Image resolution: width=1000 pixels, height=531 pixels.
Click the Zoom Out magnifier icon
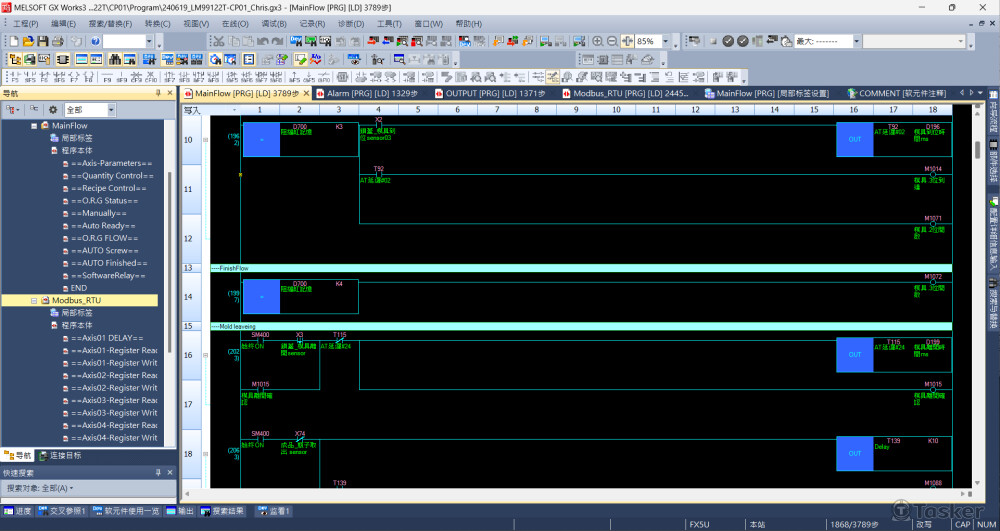click(x=612, y=41)
